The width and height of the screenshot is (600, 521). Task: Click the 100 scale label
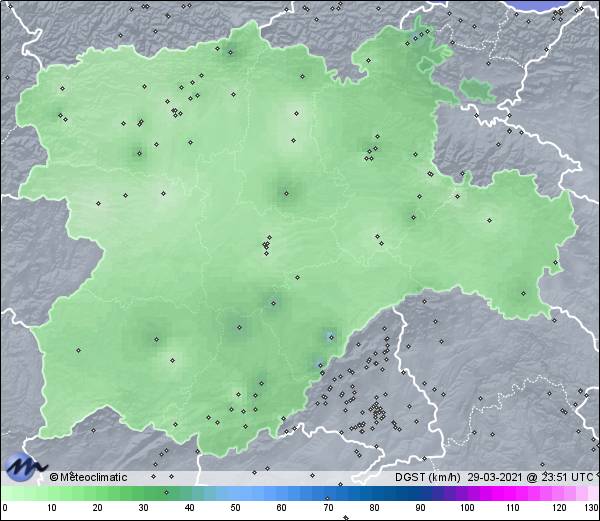click(467, 508)
